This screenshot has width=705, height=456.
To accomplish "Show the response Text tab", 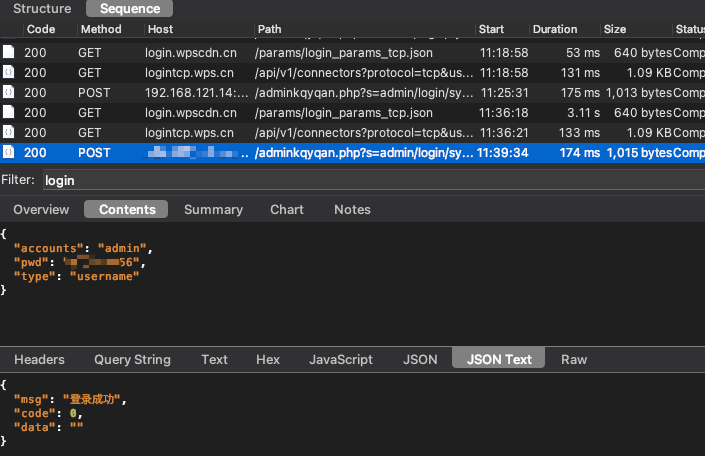I will (214, 359).
